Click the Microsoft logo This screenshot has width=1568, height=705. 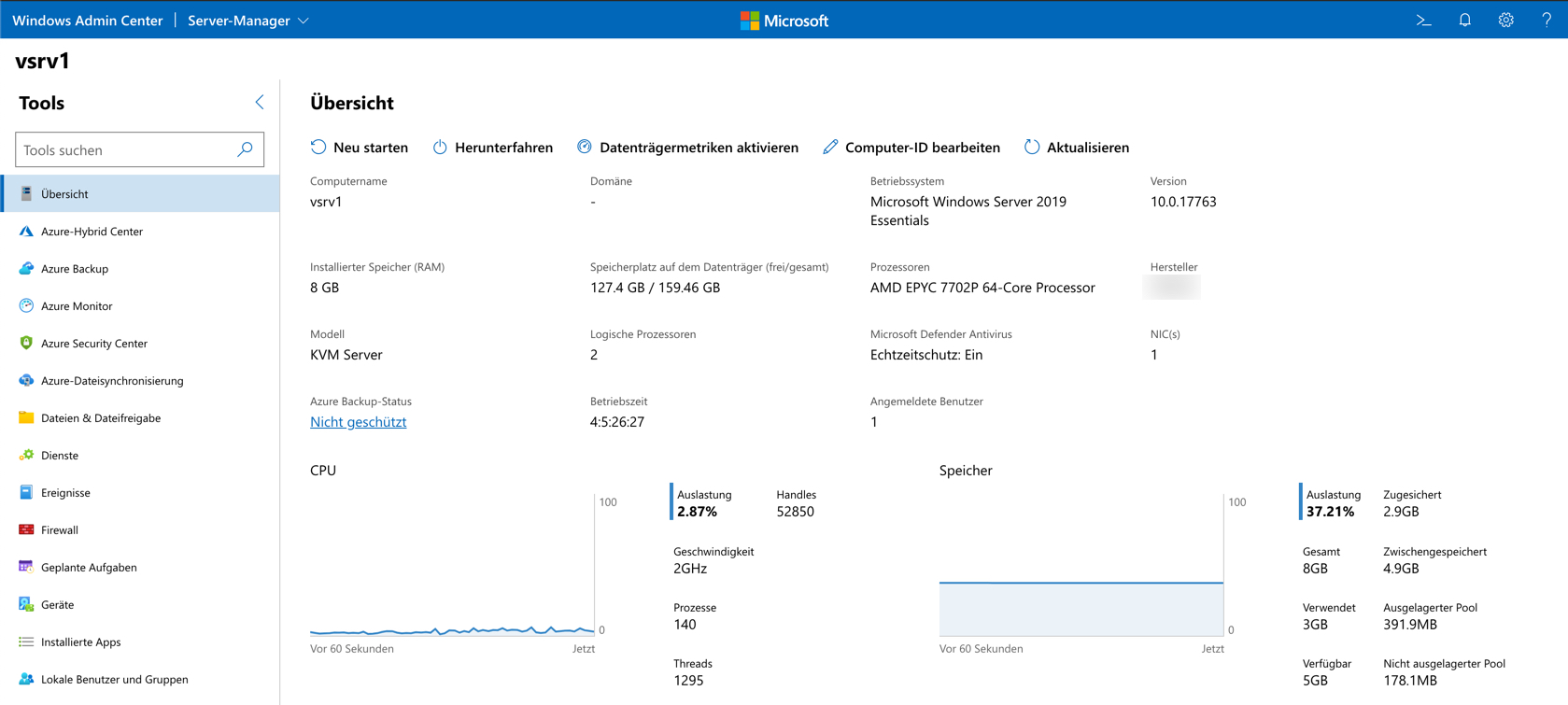pyautogui.click(x=784, y=21)
